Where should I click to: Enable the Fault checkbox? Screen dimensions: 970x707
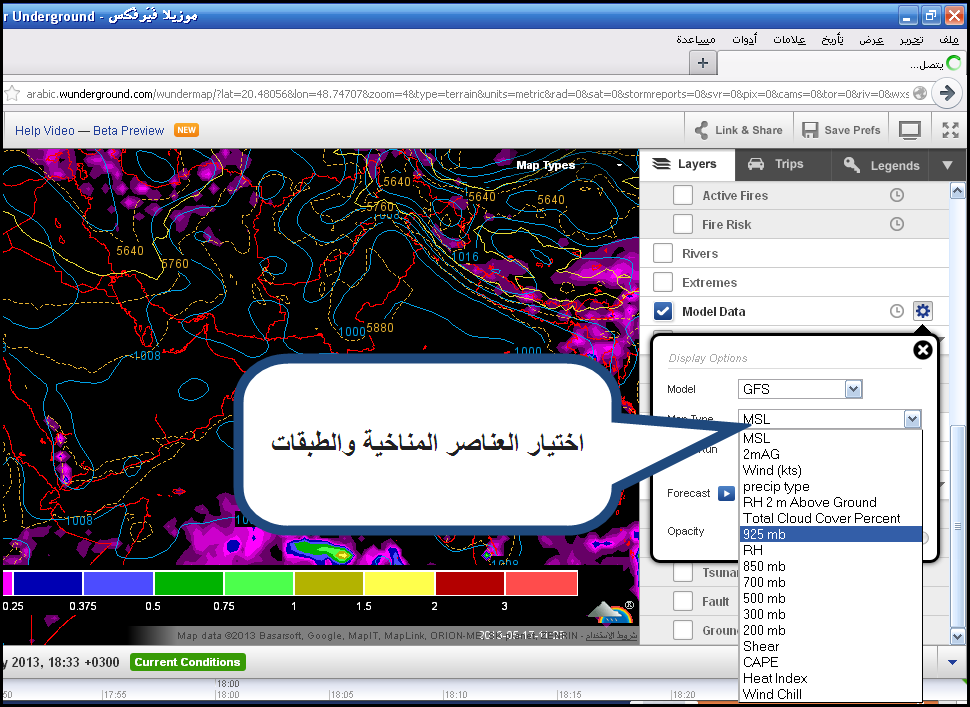(683, 601)
